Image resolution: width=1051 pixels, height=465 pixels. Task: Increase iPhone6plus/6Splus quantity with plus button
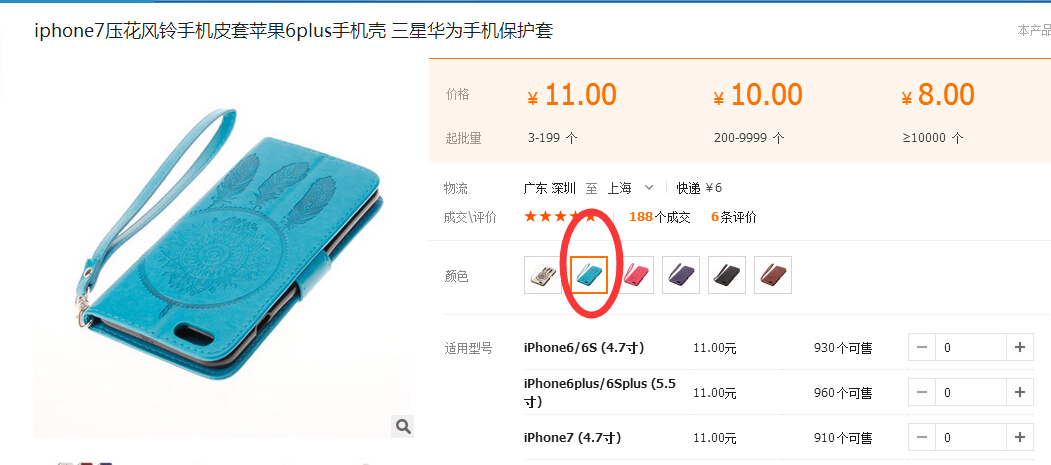pos(1019,393)
